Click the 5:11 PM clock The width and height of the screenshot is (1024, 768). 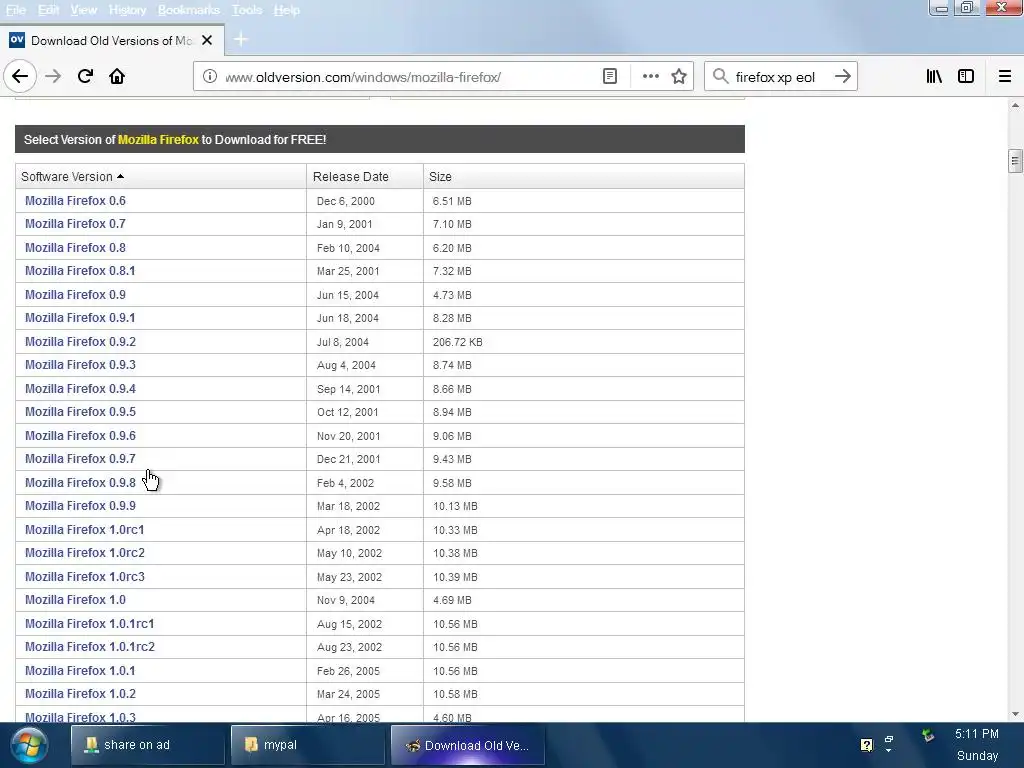[x=977, y=734]
